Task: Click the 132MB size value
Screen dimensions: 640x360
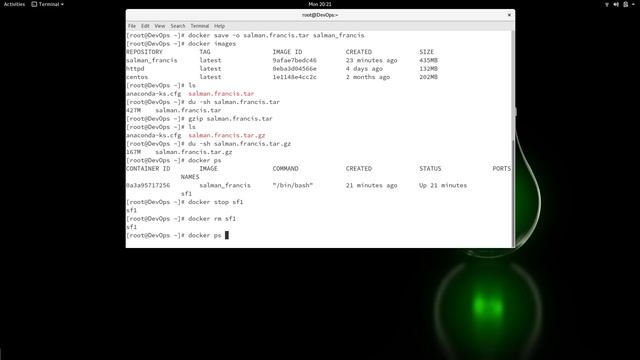Action: pyautogui.click(x=428, y=69)
